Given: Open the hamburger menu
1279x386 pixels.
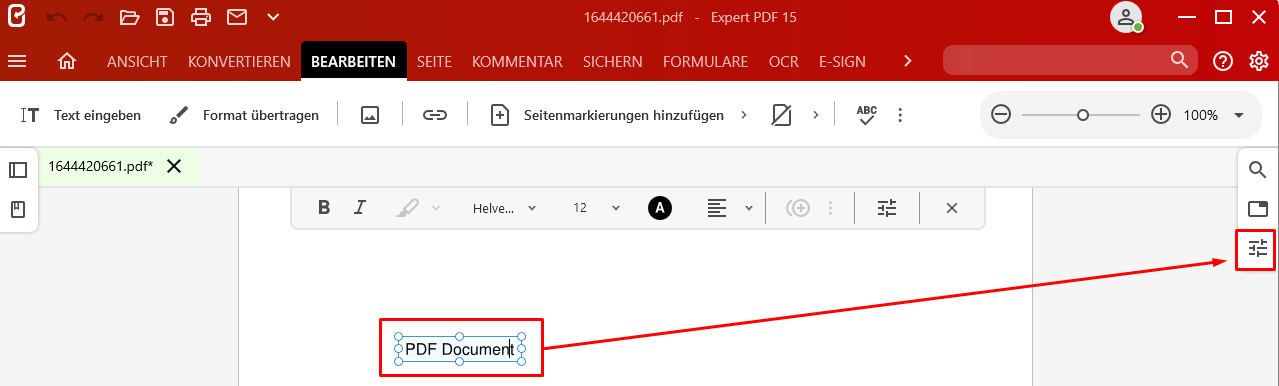Looking at the screenshot, I should pyautogui.click(x=16, y=61).
